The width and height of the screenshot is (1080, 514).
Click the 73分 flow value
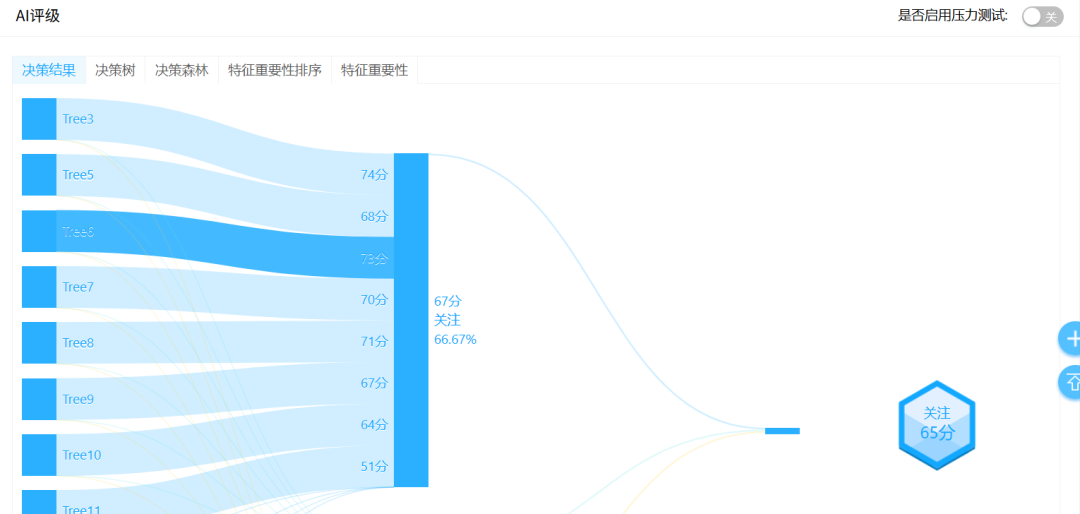pos(375,258)
